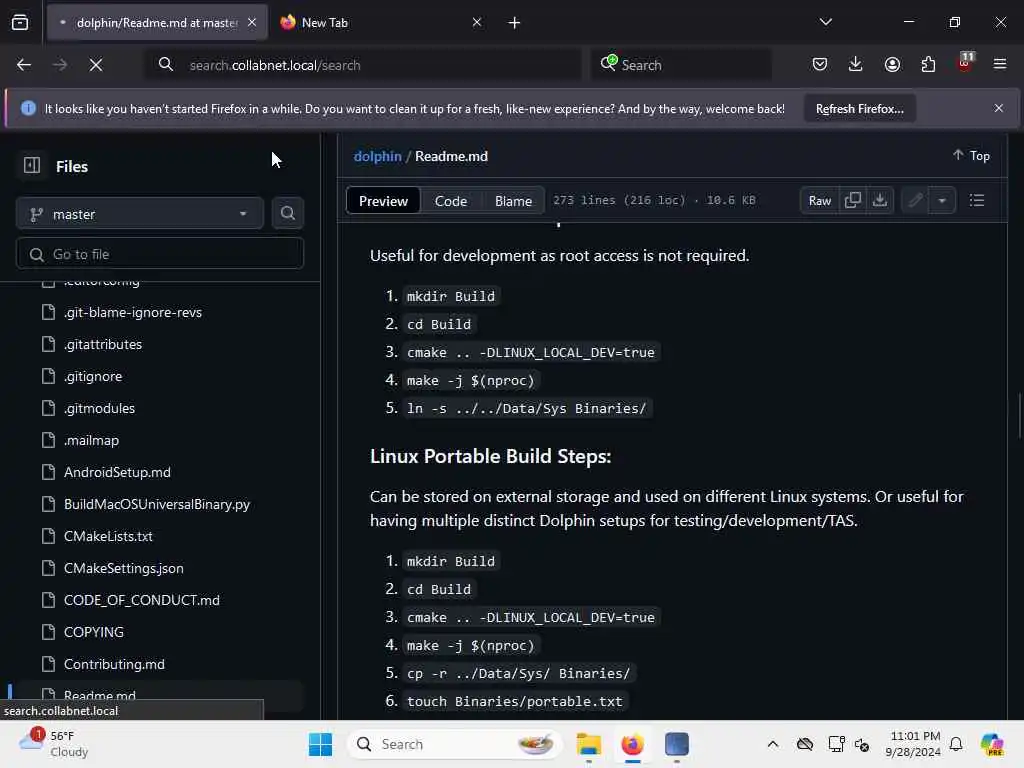Open .gitmodules file
Image resolution: width=1024 pixels, height=768 pixels.
click(99, 408)
